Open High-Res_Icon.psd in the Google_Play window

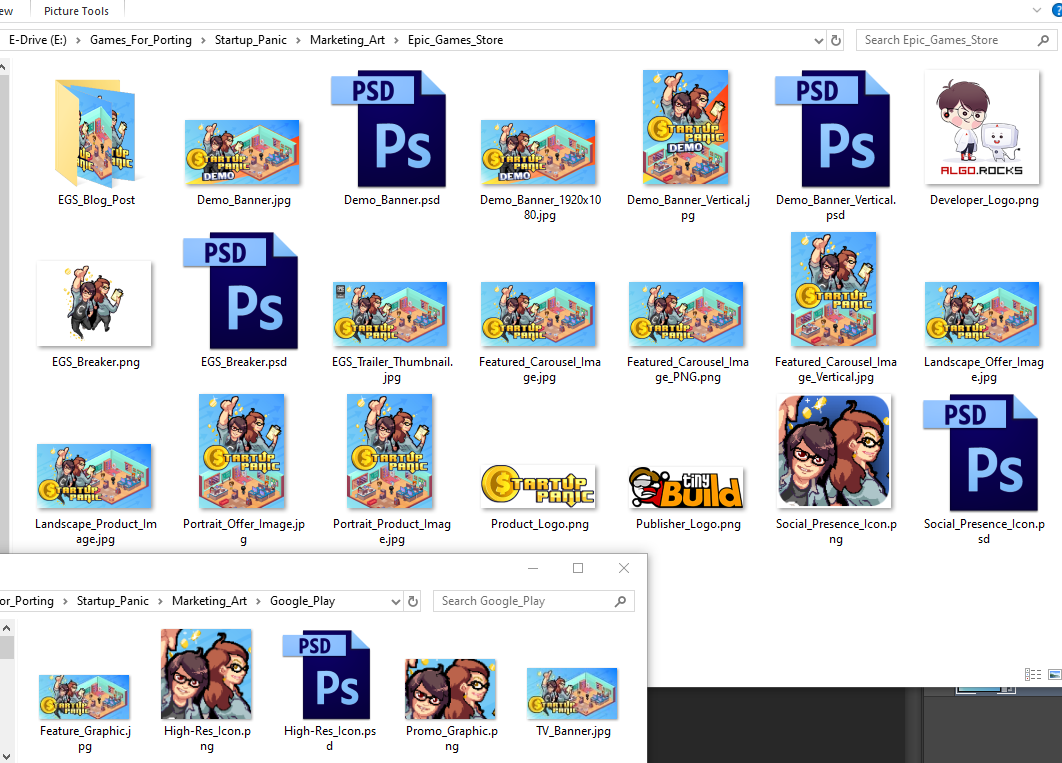(x=329, y=673)
